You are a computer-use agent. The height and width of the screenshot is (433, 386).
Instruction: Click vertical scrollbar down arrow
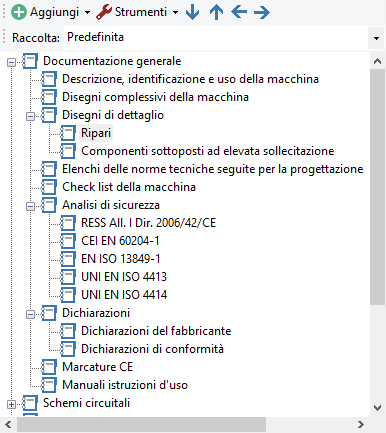coord(377,408)
